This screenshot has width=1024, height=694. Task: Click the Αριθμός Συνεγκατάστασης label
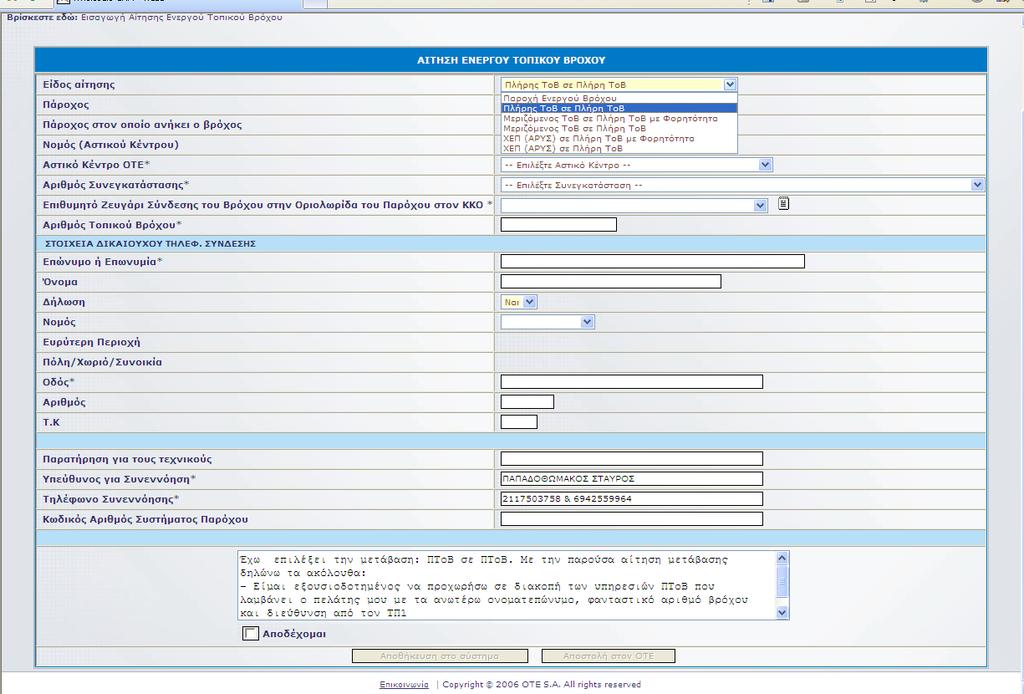[x=116, y=185]
